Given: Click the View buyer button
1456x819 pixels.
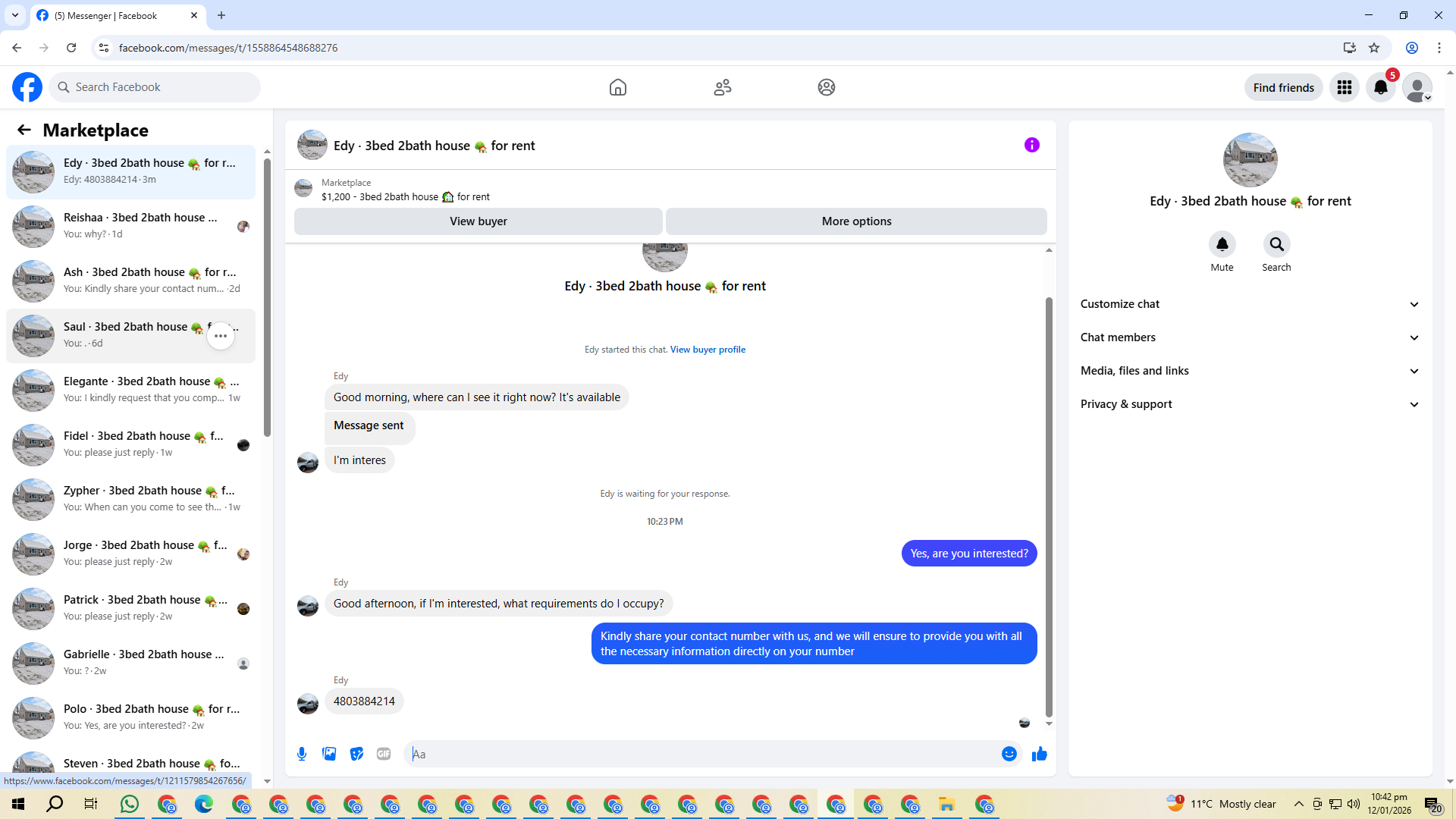Looking at the screenshot, I should pos(478,221).
